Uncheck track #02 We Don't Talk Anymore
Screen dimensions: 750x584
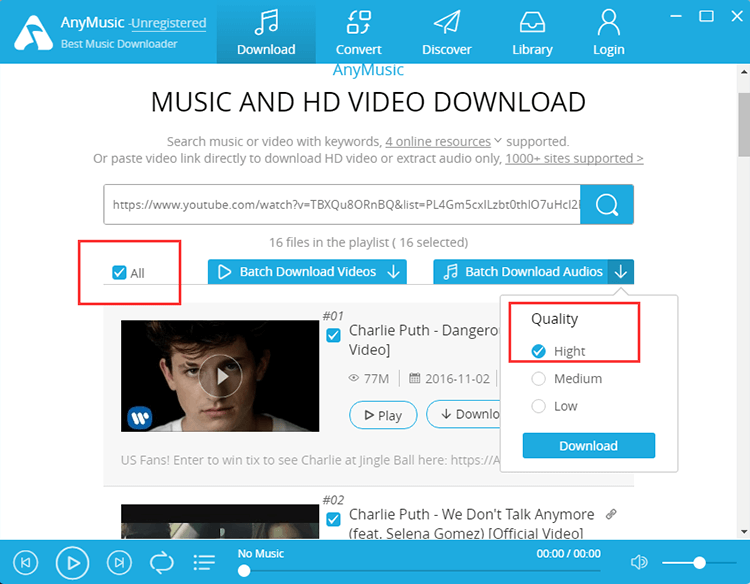(333, 519)
